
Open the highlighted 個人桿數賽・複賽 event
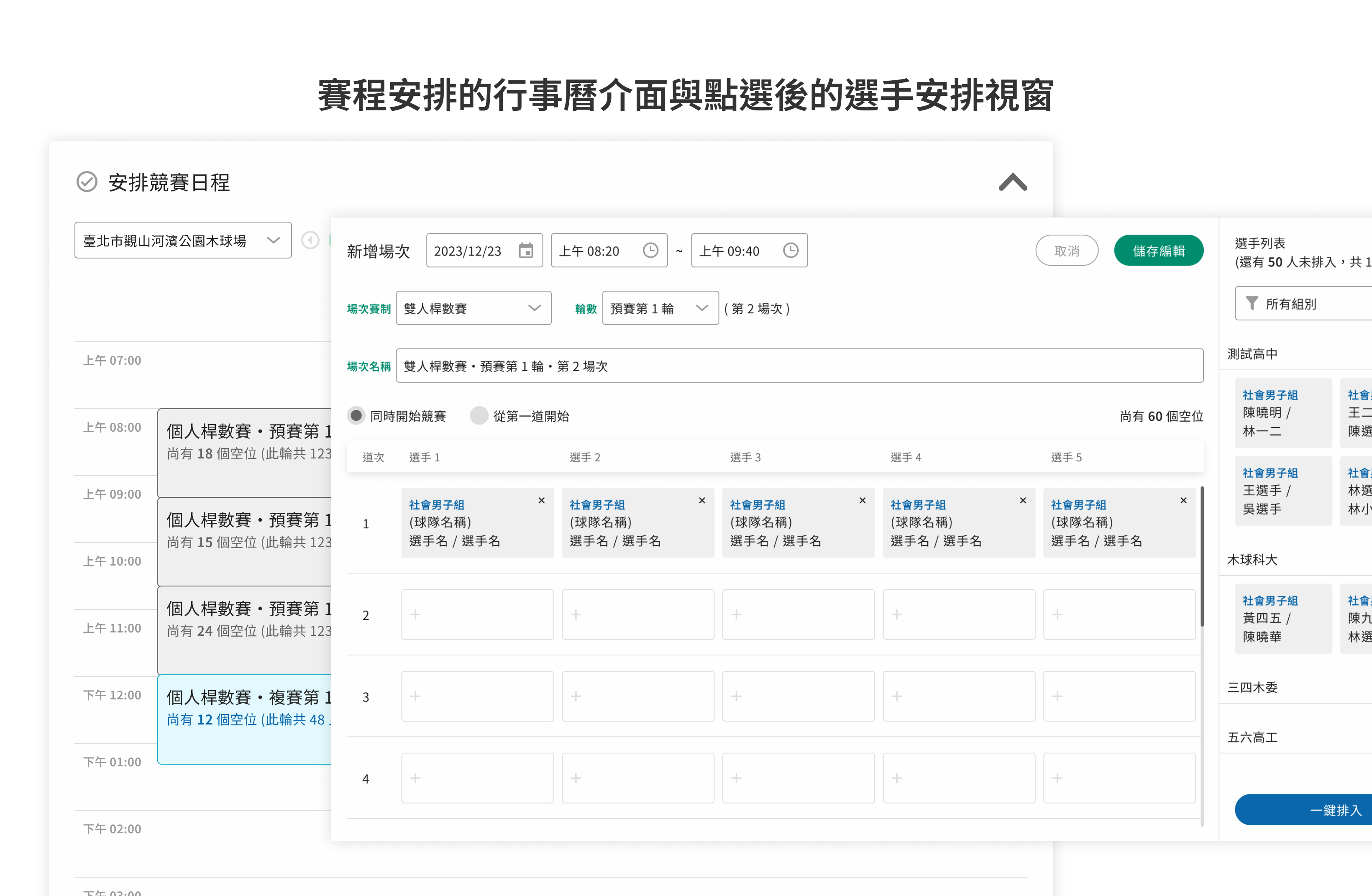click(244, 719)
